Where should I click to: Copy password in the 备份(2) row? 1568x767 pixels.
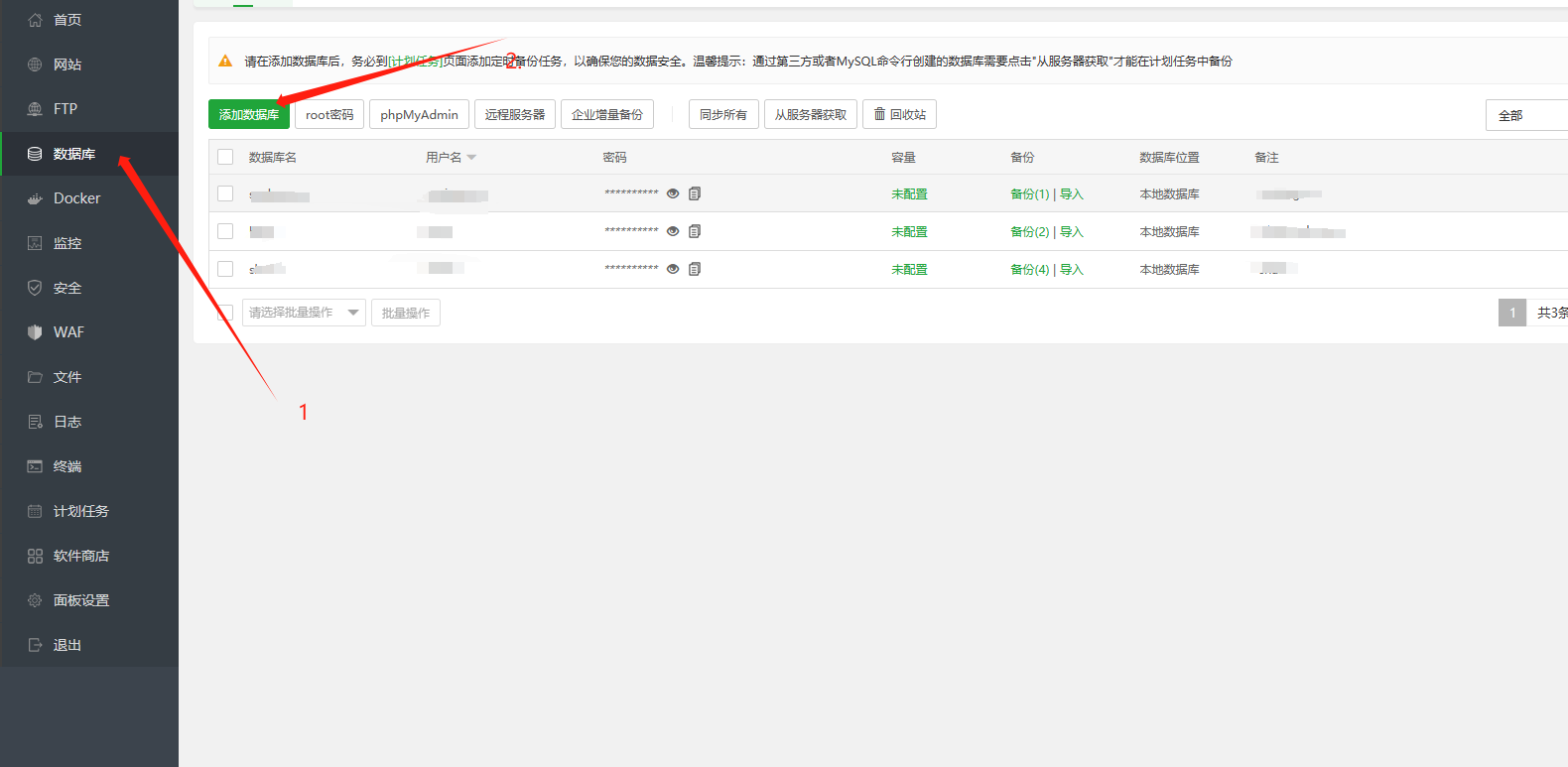[695, 231]
